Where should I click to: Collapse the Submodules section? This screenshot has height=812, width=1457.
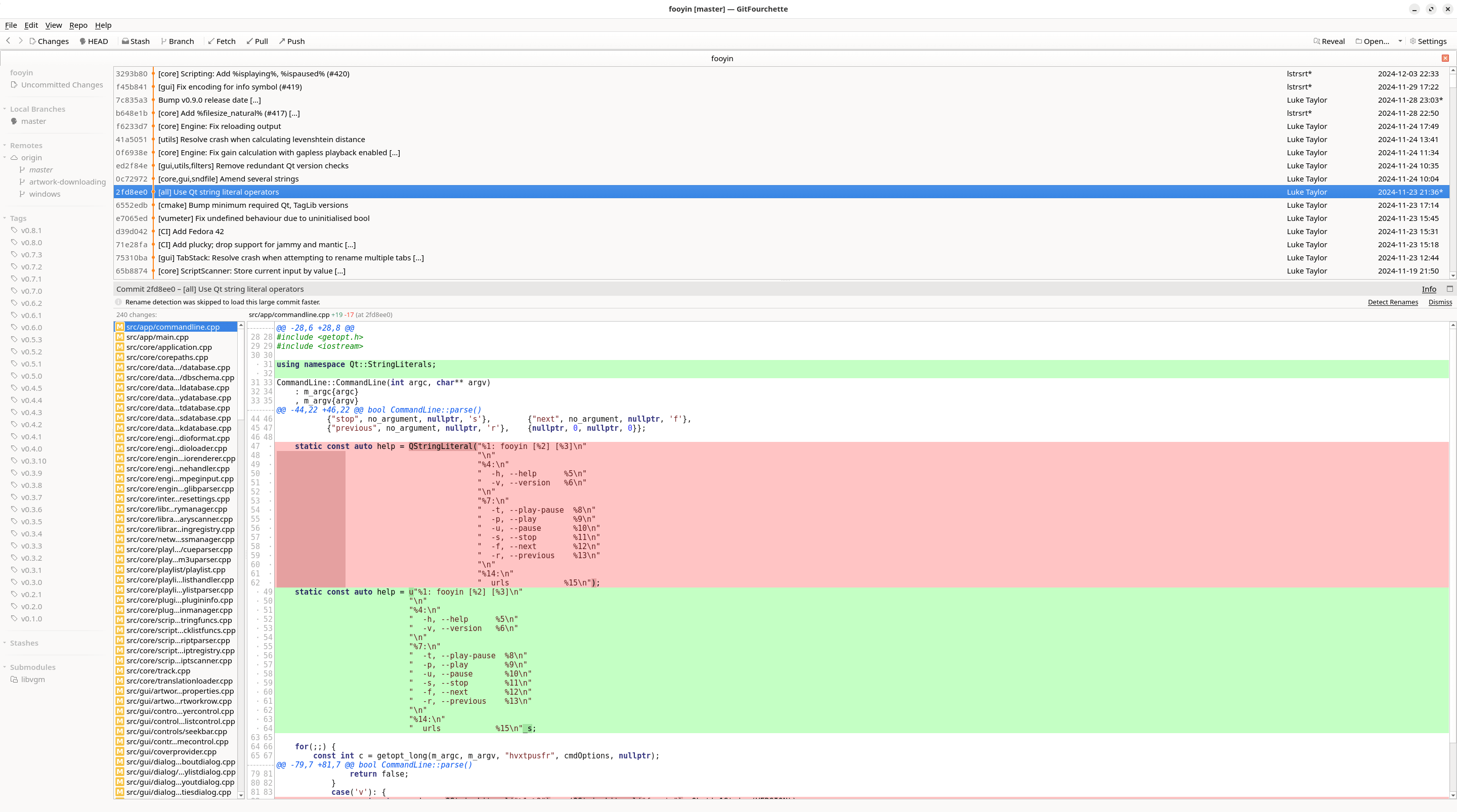(x=5, y=667)
